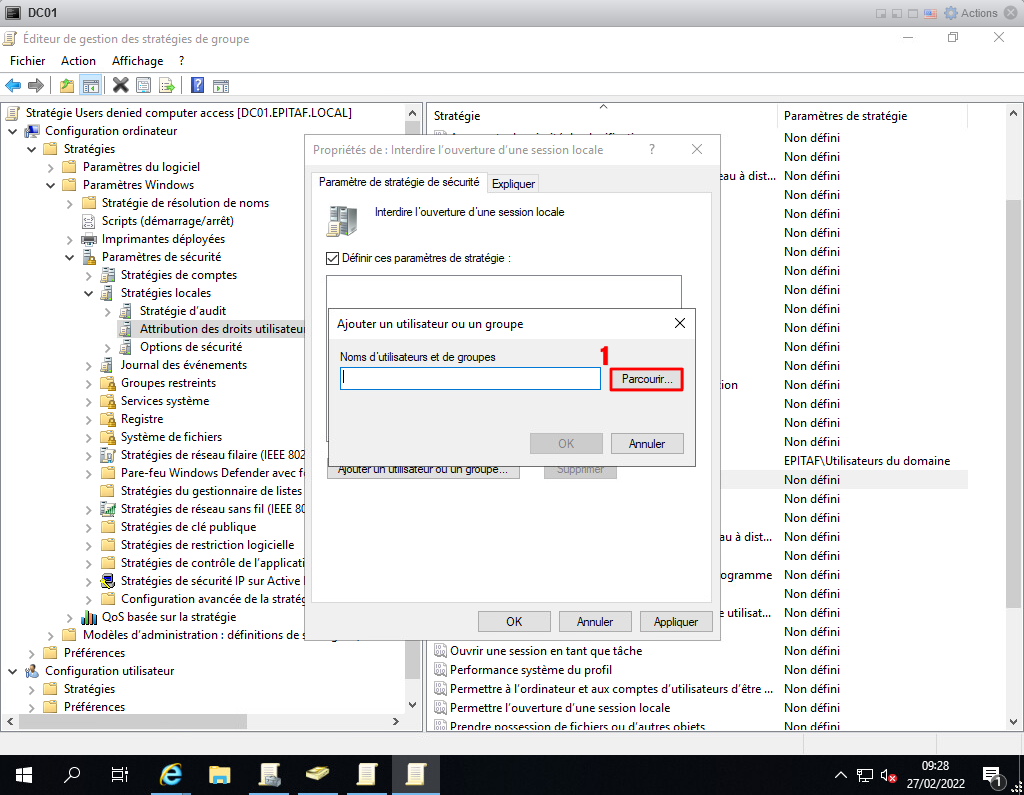Uncheck 'Définir ces paramètres de stratégie'
This screenshot has height=795, width=1024.
pyautogui.click(x=333, y=258)
